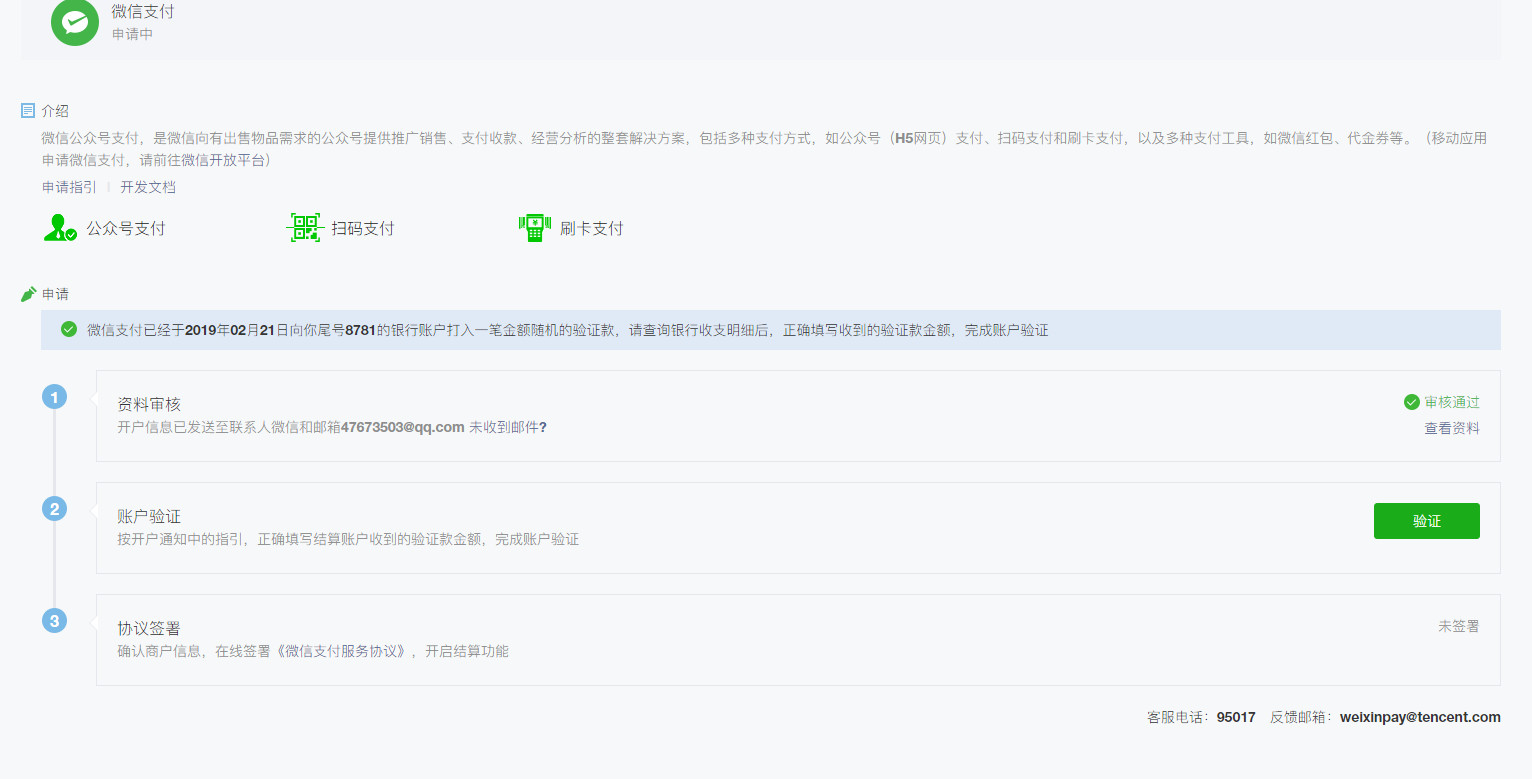Click the 刷卡支付 card reader icon

click(x=535, y=228)
